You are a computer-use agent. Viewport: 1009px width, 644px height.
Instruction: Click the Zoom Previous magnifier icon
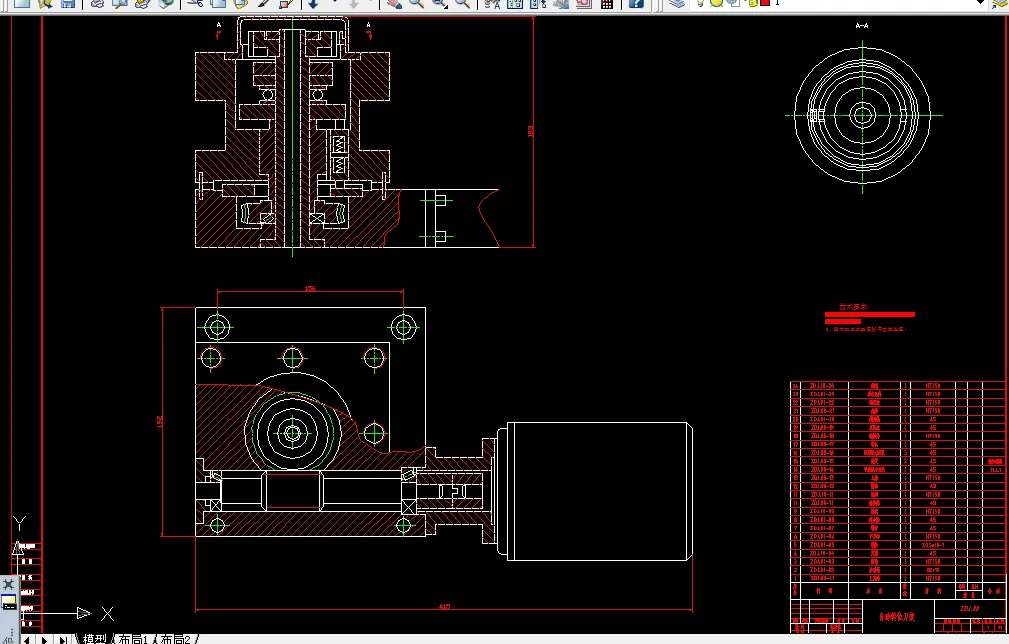463,3
